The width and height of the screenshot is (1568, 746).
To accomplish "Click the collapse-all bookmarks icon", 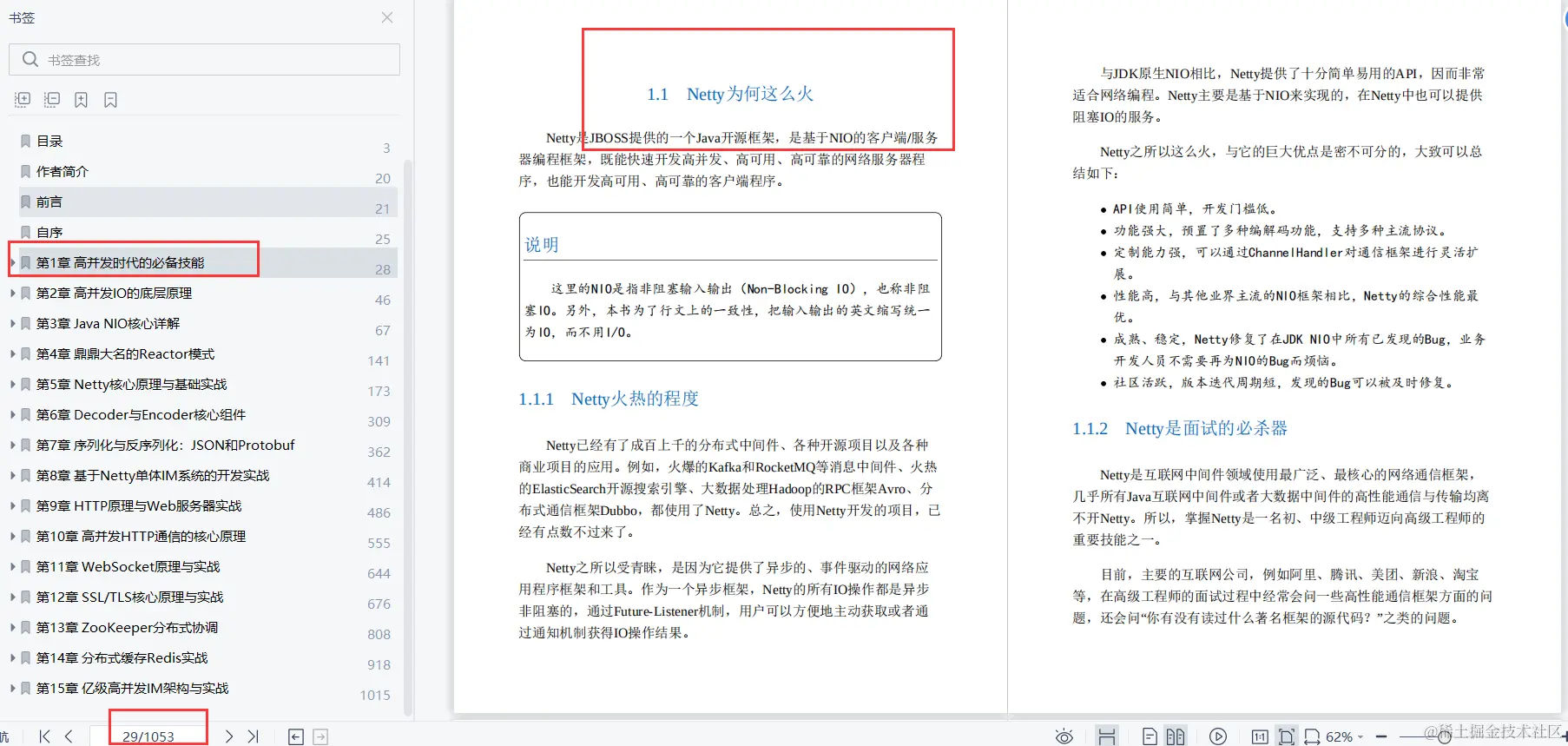I will (x=52, y=100).
